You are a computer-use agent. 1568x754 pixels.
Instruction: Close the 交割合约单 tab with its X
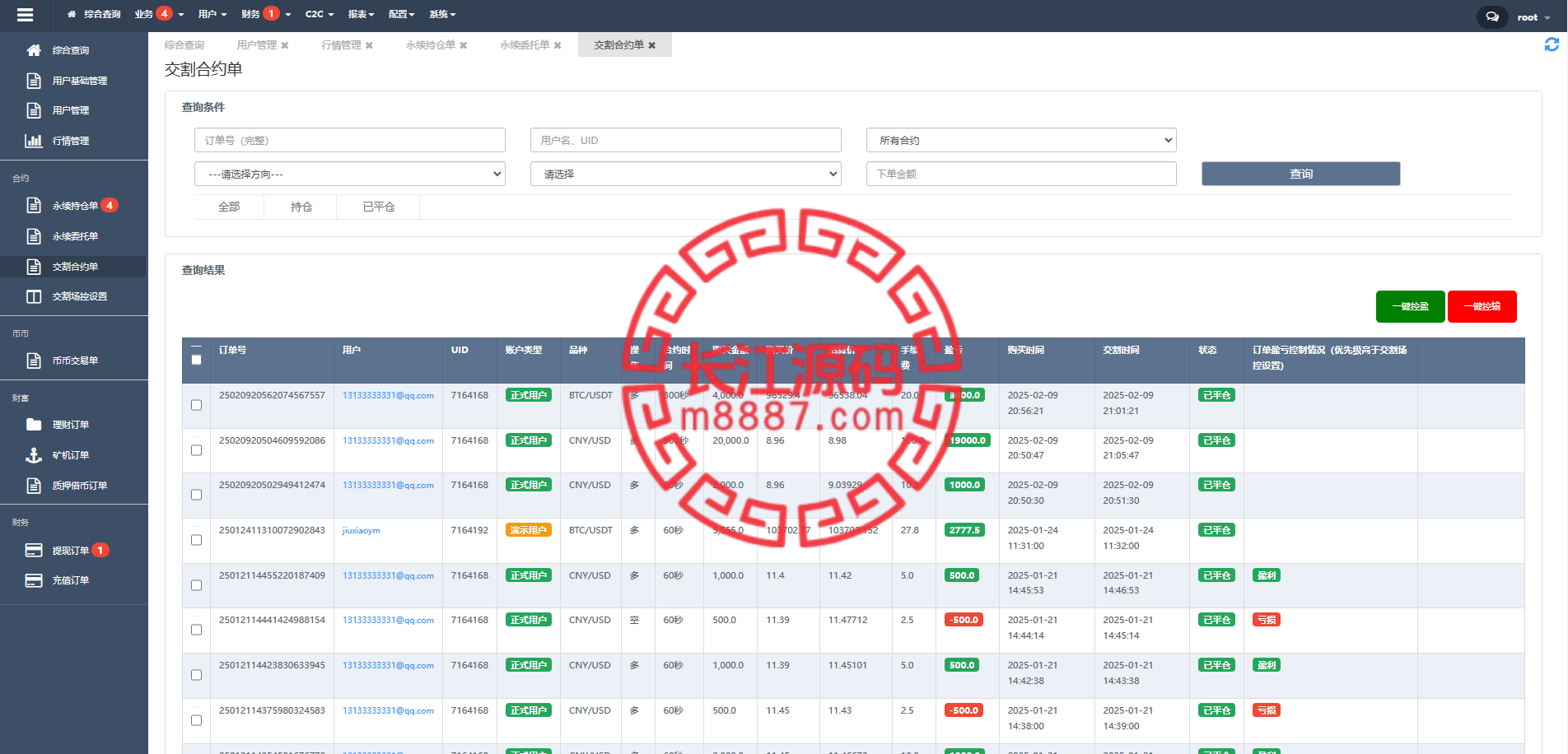[x=652, y=45]
